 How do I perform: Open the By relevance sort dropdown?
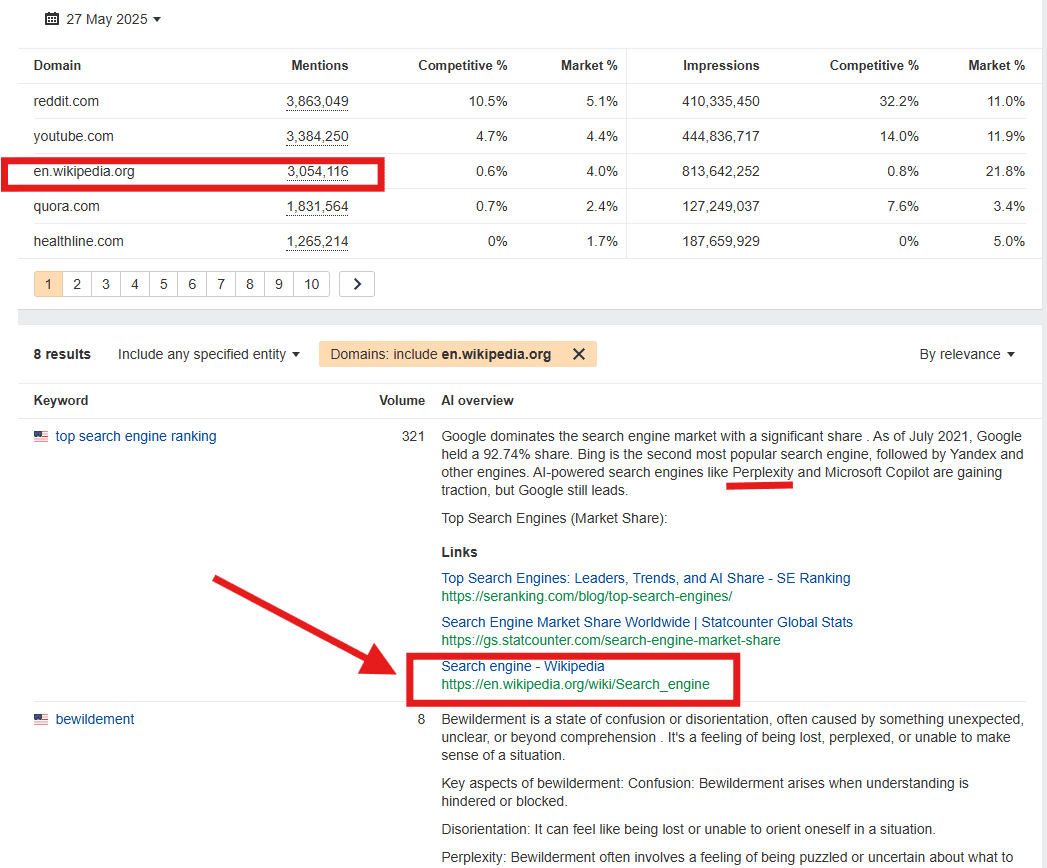(967, 355)
